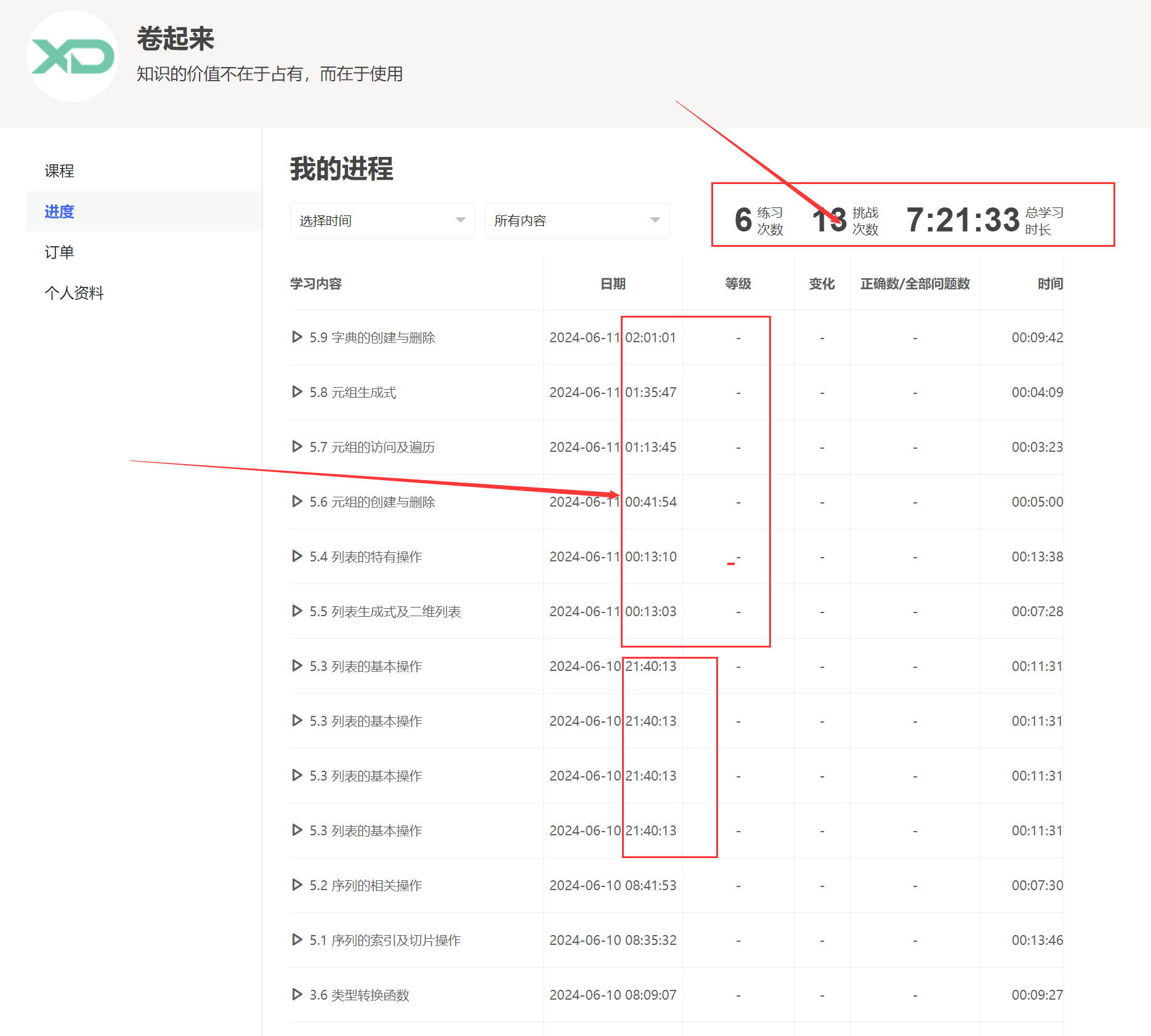The height and width of the screenshot is (1036, 1151).
Task: Open the 所有内容 filter dropdown
Action: coord(576,220)
